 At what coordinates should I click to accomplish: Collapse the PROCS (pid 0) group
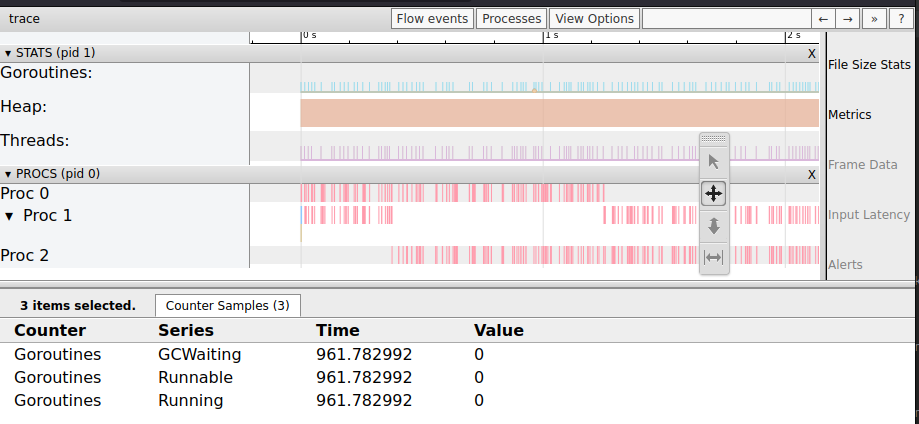8,174
